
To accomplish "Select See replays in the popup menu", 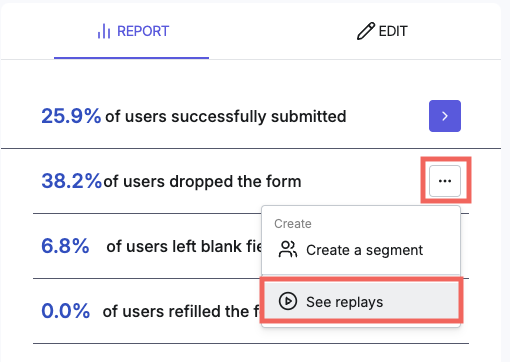I will pos(361,301).
